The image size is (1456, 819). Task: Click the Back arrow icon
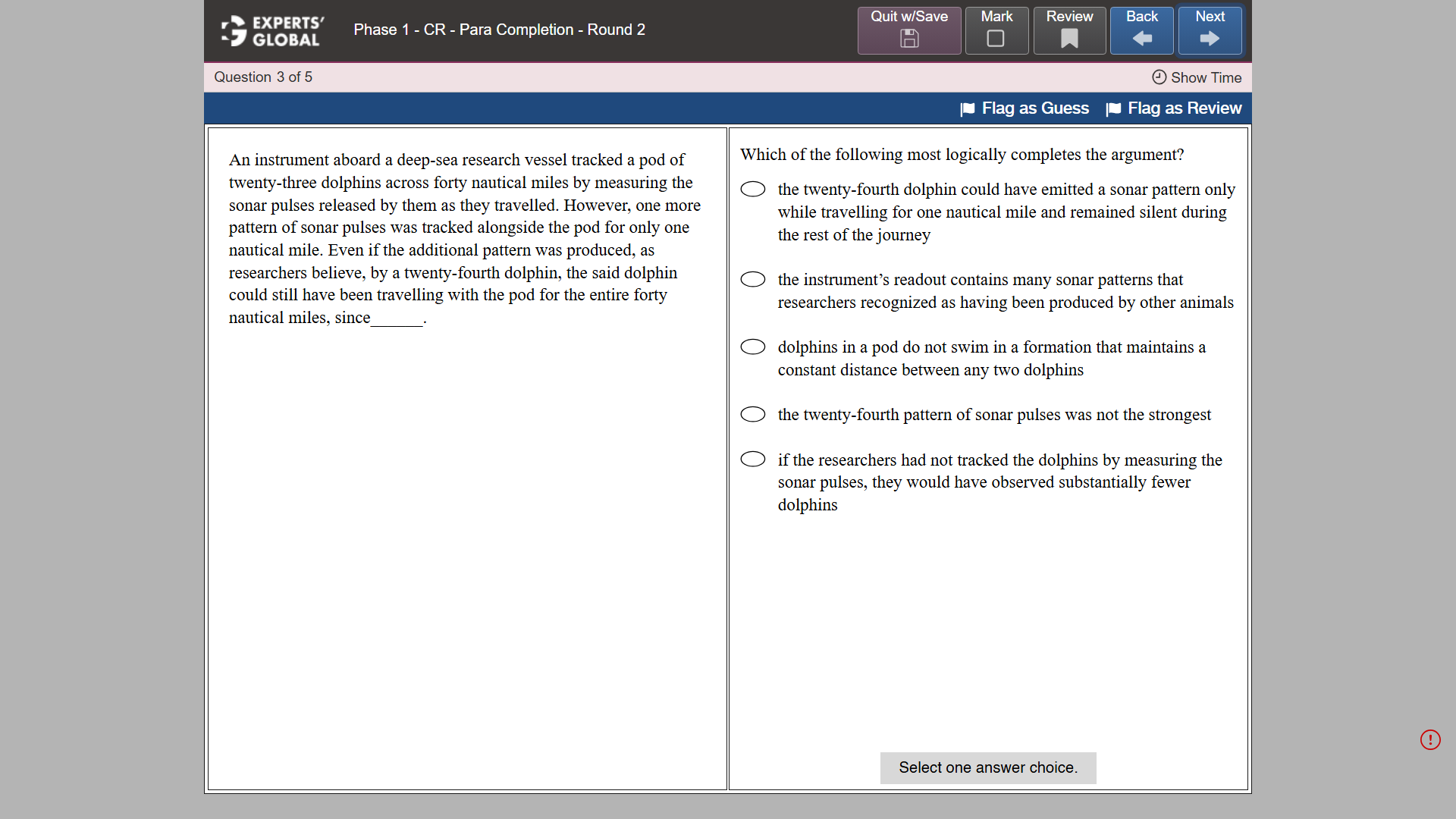point(1142,39)
